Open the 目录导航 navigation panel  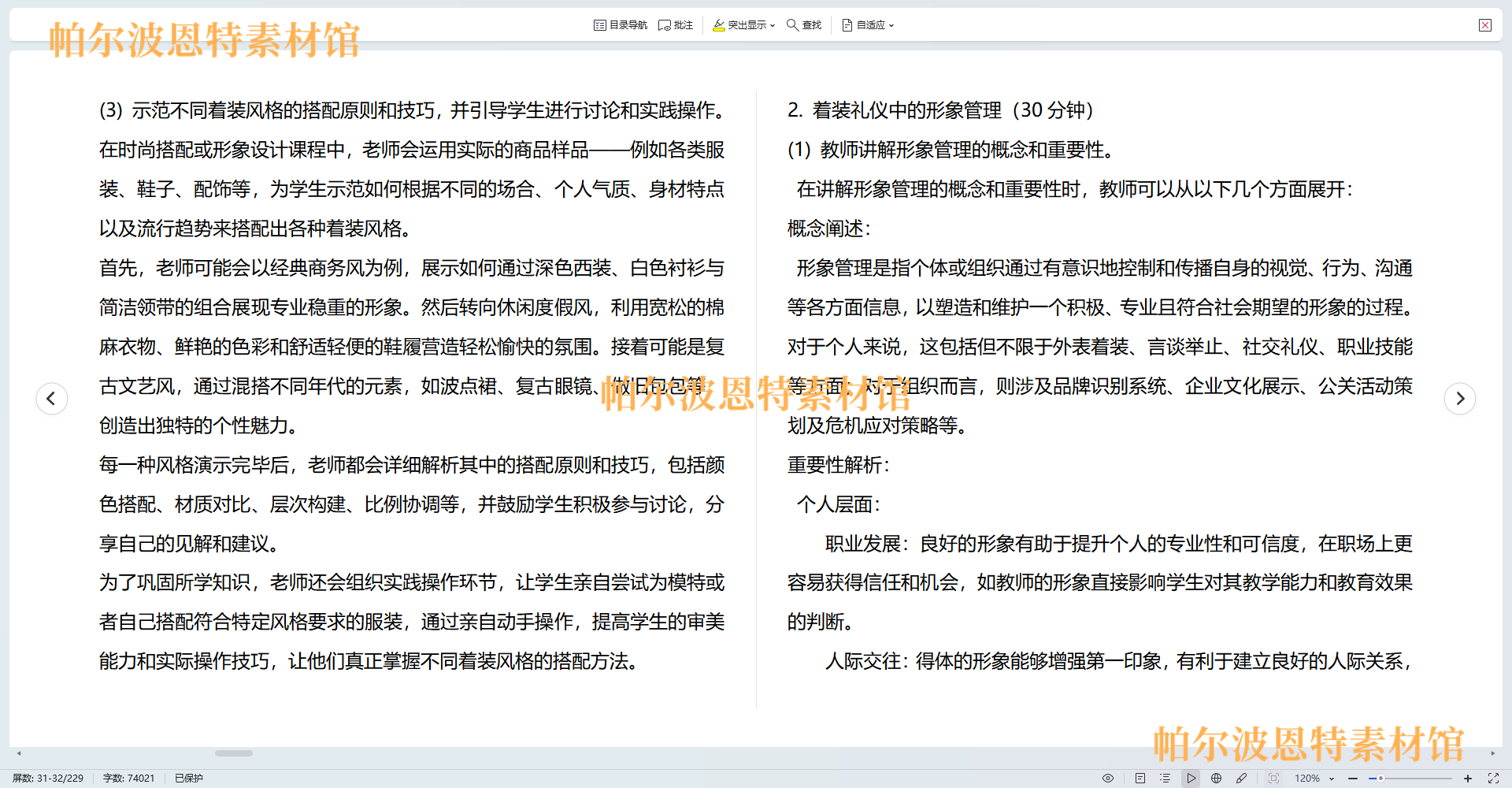point(620,25)
